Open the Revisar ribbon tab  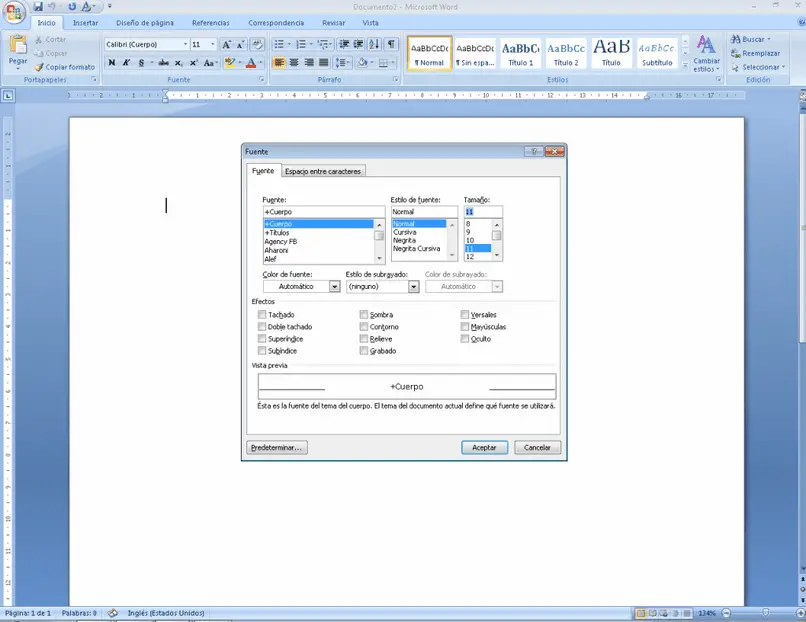click(x=334, y=23)
